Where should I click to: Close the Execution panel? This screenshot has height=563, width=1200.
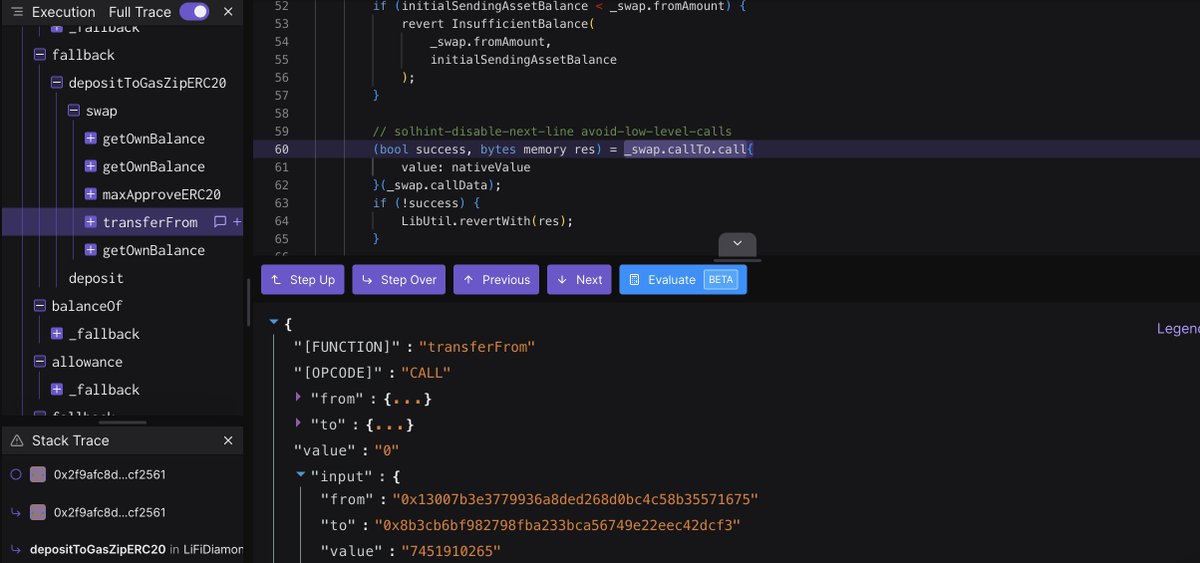pyautogui.click(x=228, y=12)
